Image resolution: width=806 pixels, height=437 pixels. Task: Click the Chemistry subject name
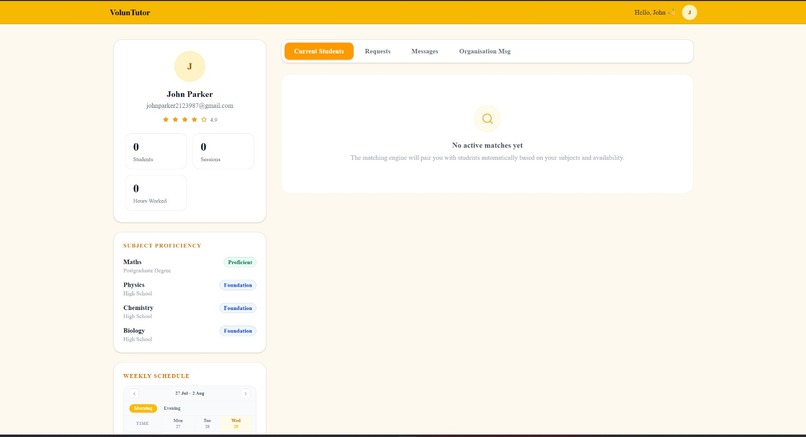pyautogui.click(x=138, y=307)
